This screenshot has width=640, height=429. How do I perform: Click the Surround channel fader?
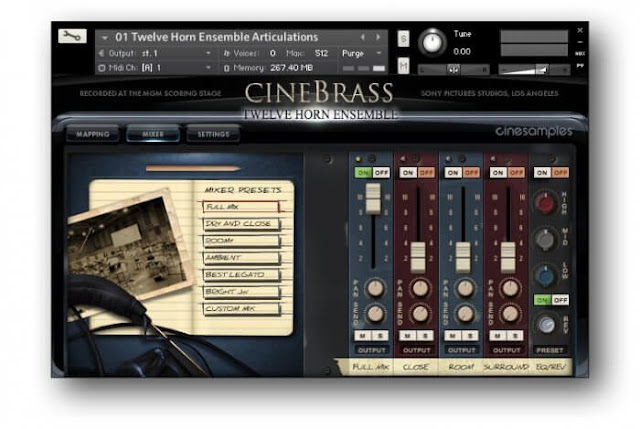(508, 257)
